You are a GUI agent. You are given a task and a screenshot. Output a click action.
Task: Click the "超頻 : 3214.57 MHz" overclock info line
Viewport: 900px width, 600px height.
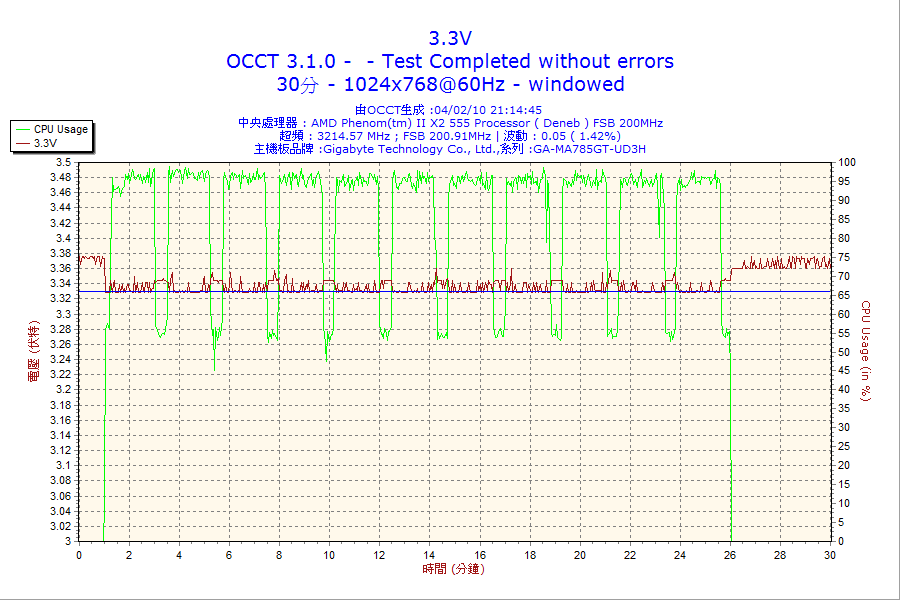[x=450, y=136]
